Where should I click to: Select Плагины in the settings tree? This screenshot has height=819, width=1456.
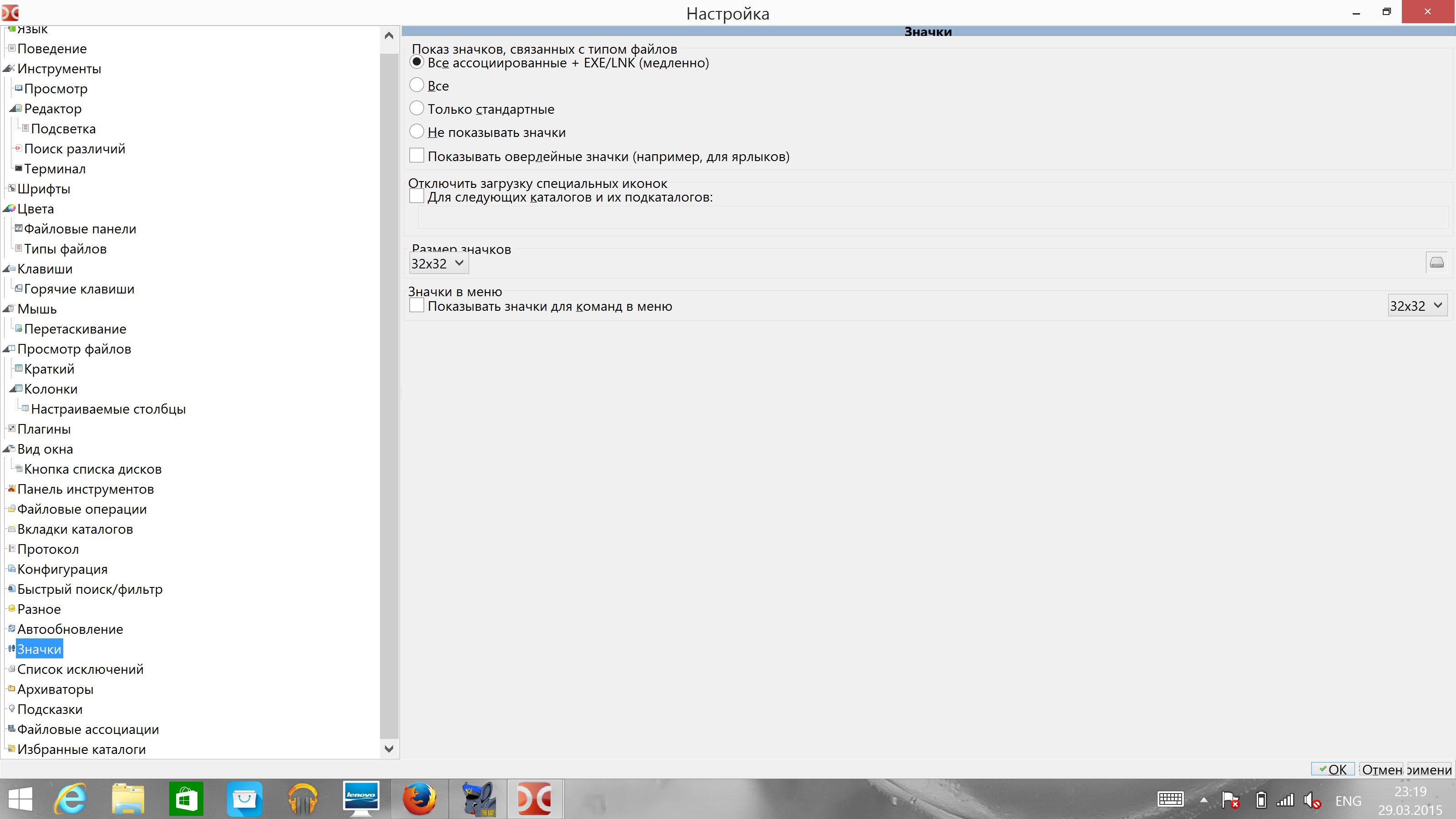(x=44, y=429)
